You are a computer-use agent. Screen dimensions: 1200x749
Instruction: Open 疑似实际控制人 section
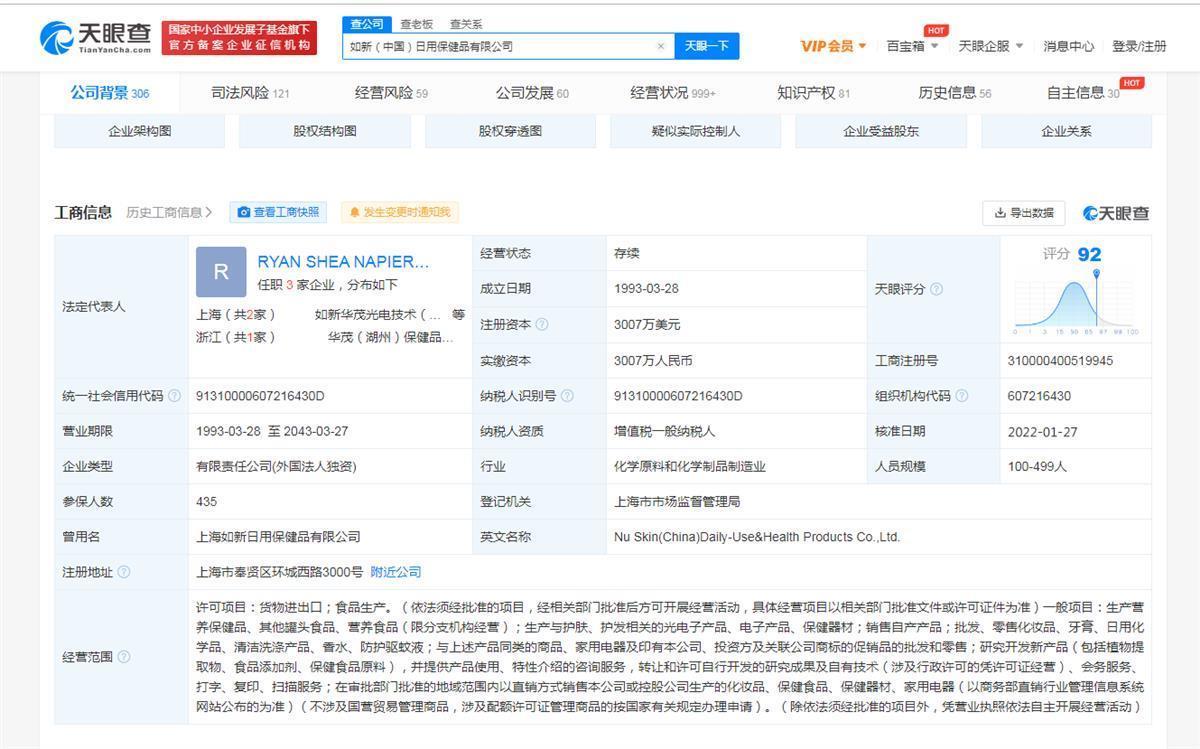coord(696,131)
